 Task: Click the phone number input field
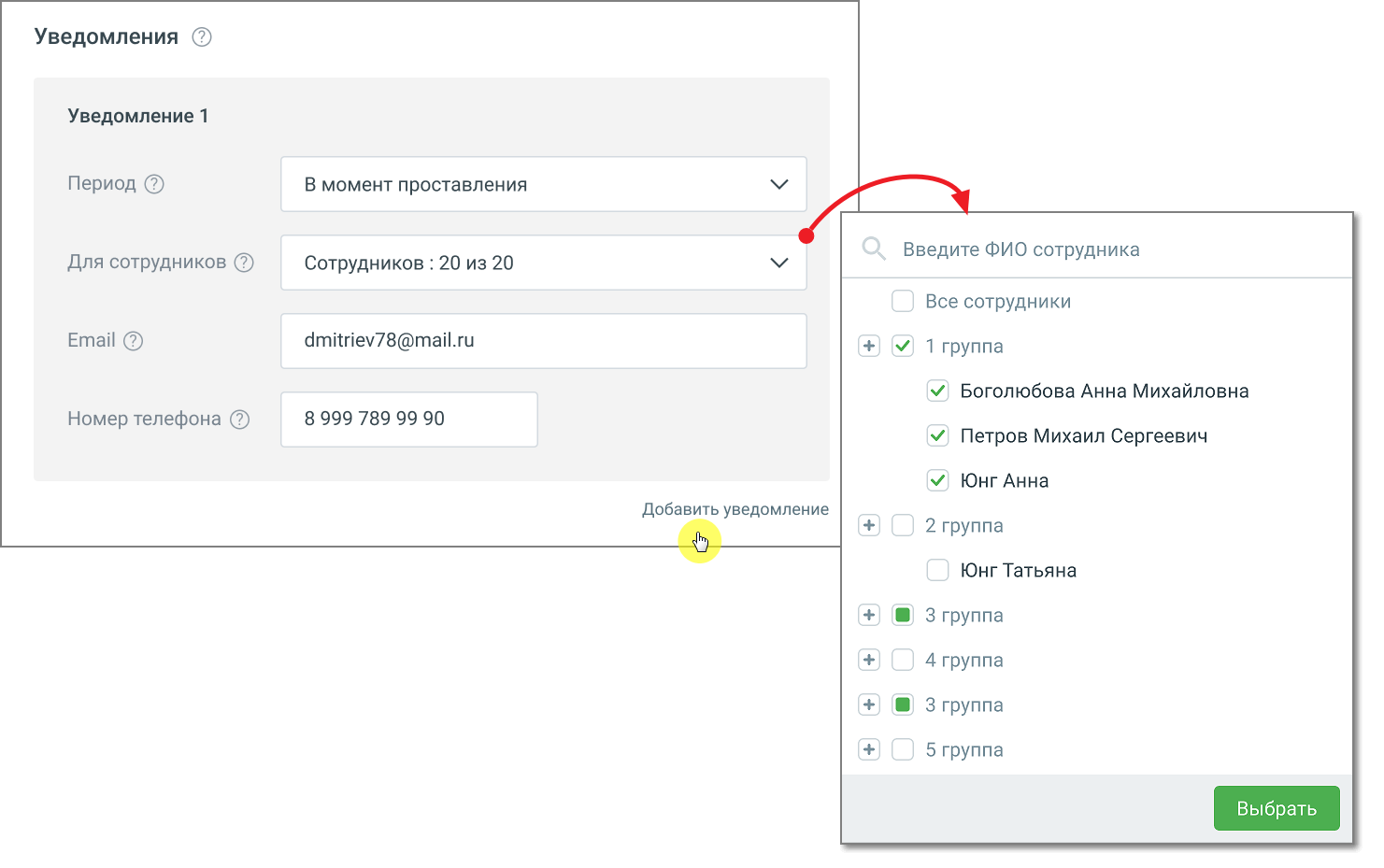pos(409,420)
